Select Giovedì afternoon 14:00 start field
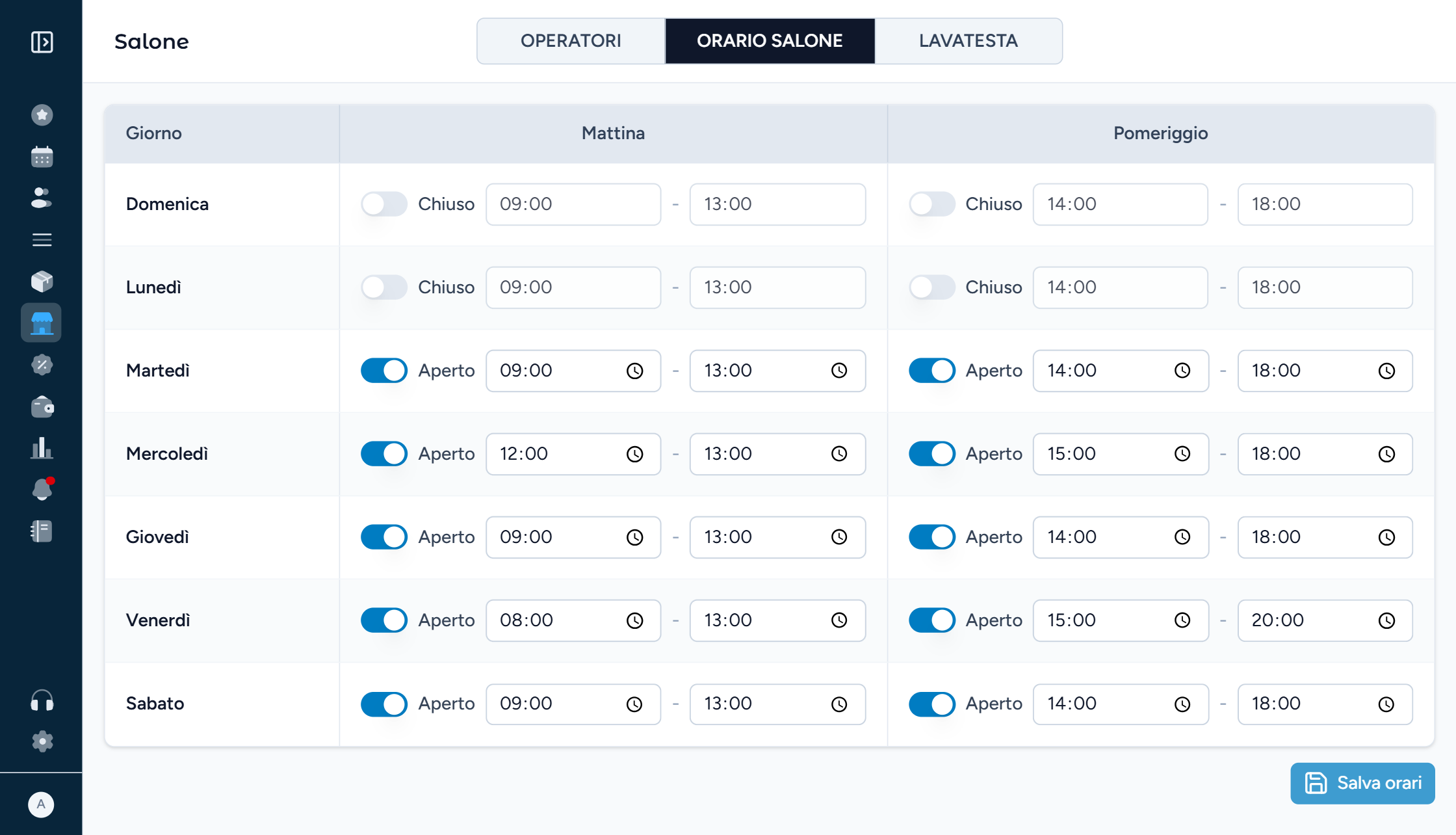1456x835 pixels. coord(1121,537)
